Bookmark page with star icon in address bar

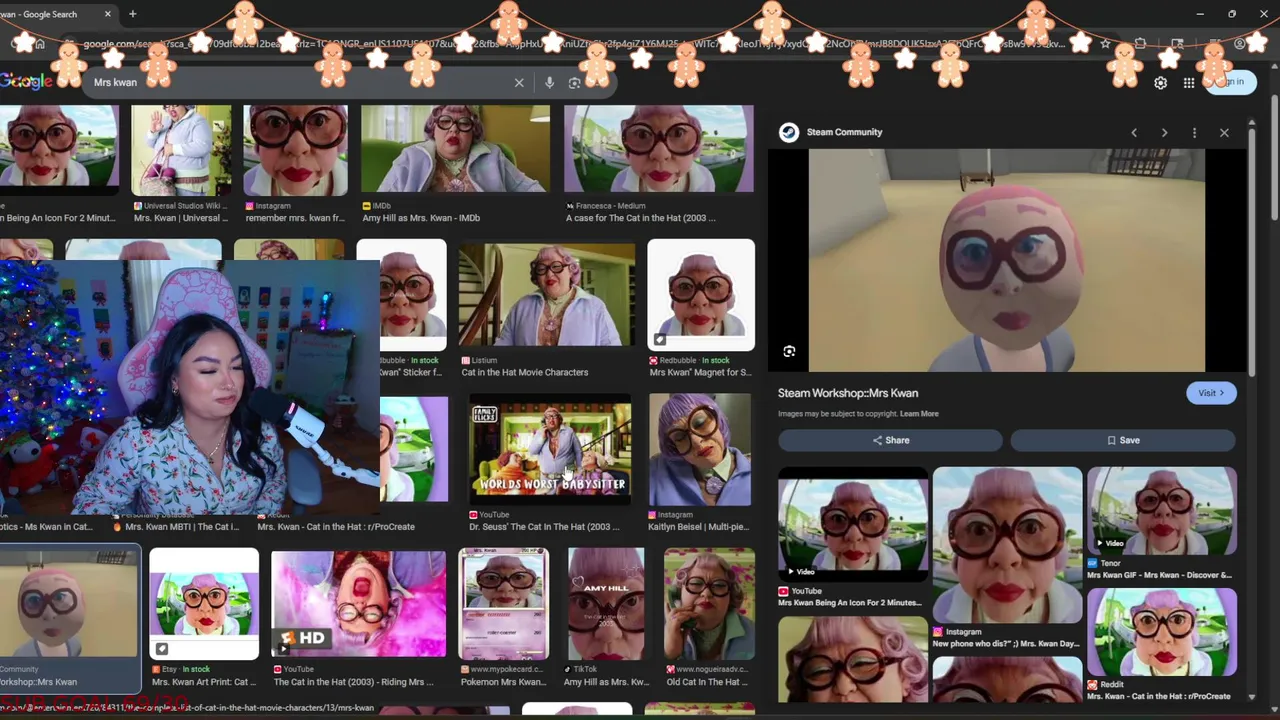(1105, 44)
